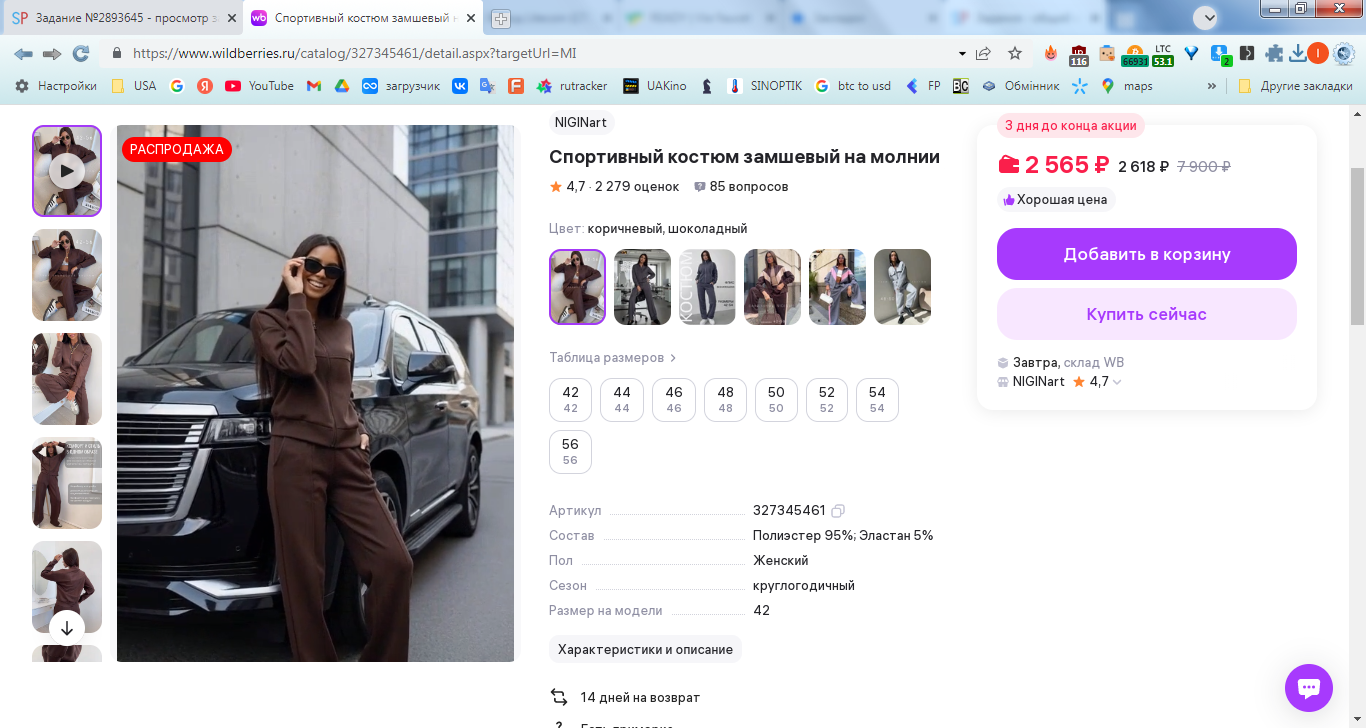This screenshot has width=1366, height=728.
Task: Open the SINOPTIK bookmark
Action: tap(765, 86)
